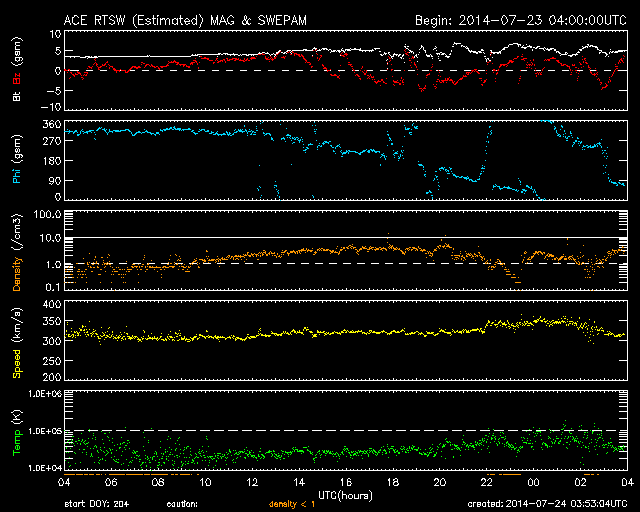Click the 'ACE RTSW (Estimated) MAG & SWEPAM' title
Screen dimensions: 640x512
[185, 20]
